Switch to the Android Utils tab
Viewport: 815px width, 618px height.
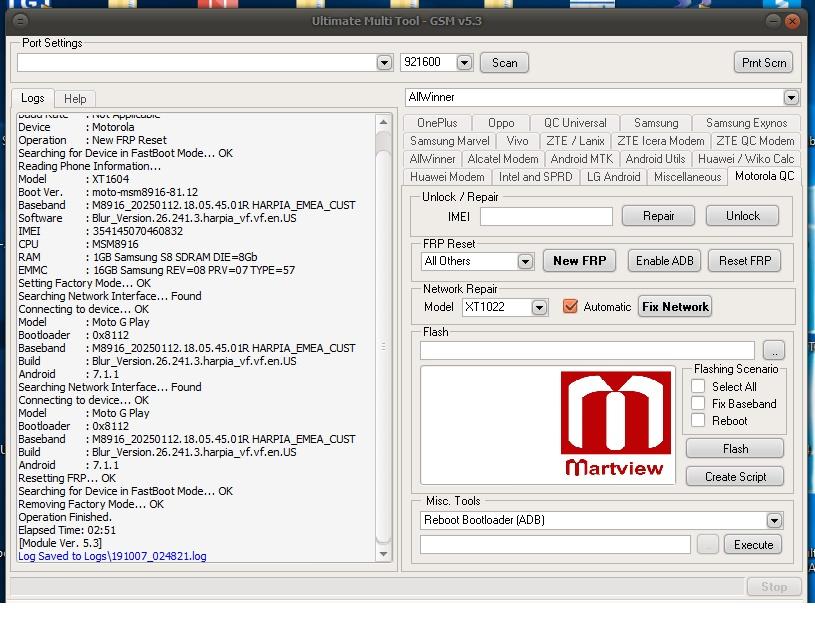(x=655, y=159)
